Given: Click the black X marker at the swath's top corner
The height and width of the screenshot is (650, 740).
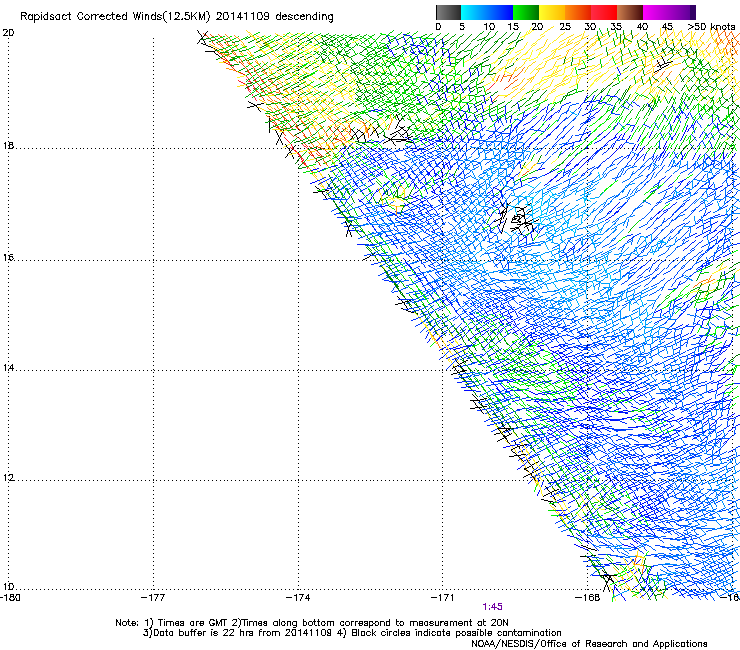Looking at the screenshot, I should (203, 37).
